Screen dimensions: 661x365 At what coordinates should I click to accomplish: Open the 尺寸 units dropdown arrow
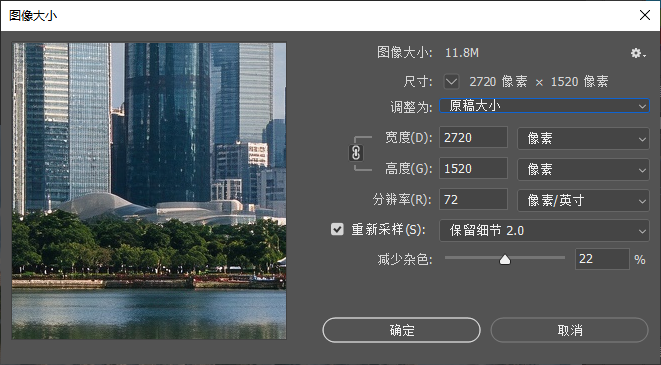click(x=451, y=81)
